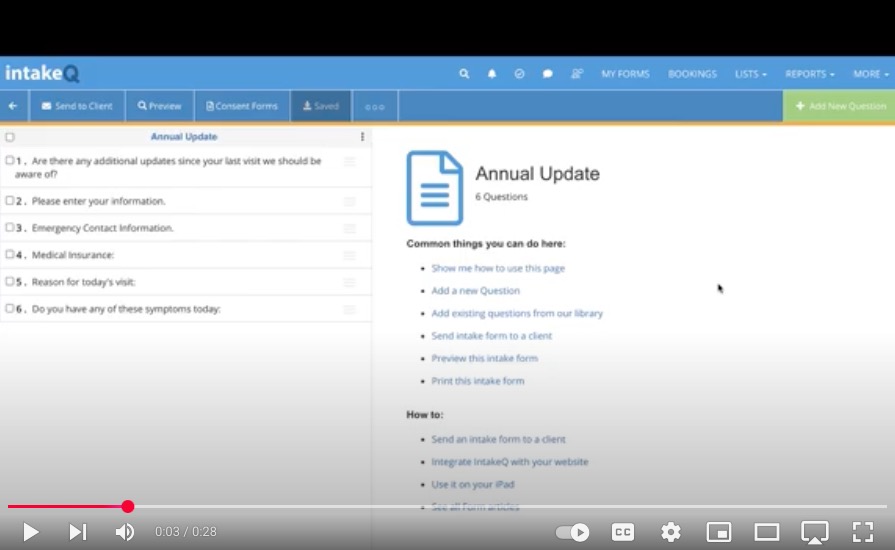Click drag handle for symptoms question
This screenshot has width=895, height=550.
[349, 309]
